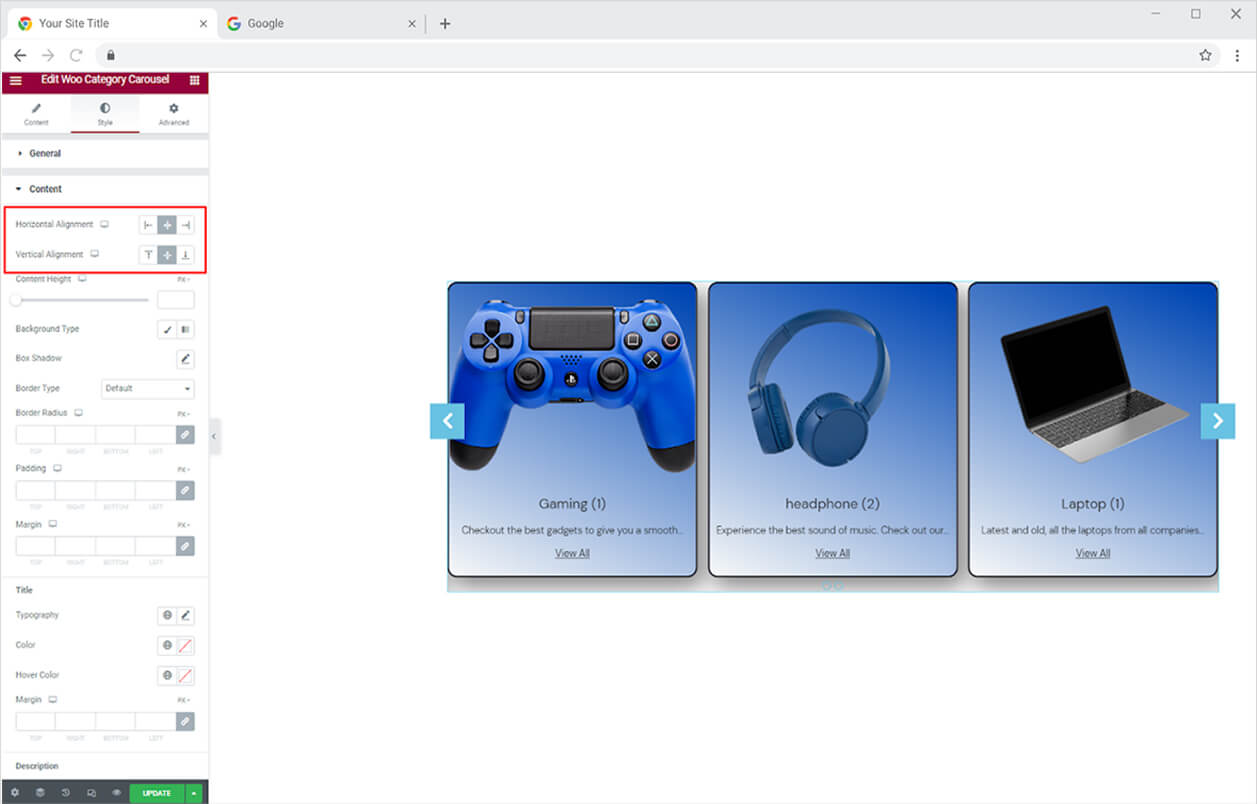
Task: Open the Border Type dropdown
Action: pos(148,388)
